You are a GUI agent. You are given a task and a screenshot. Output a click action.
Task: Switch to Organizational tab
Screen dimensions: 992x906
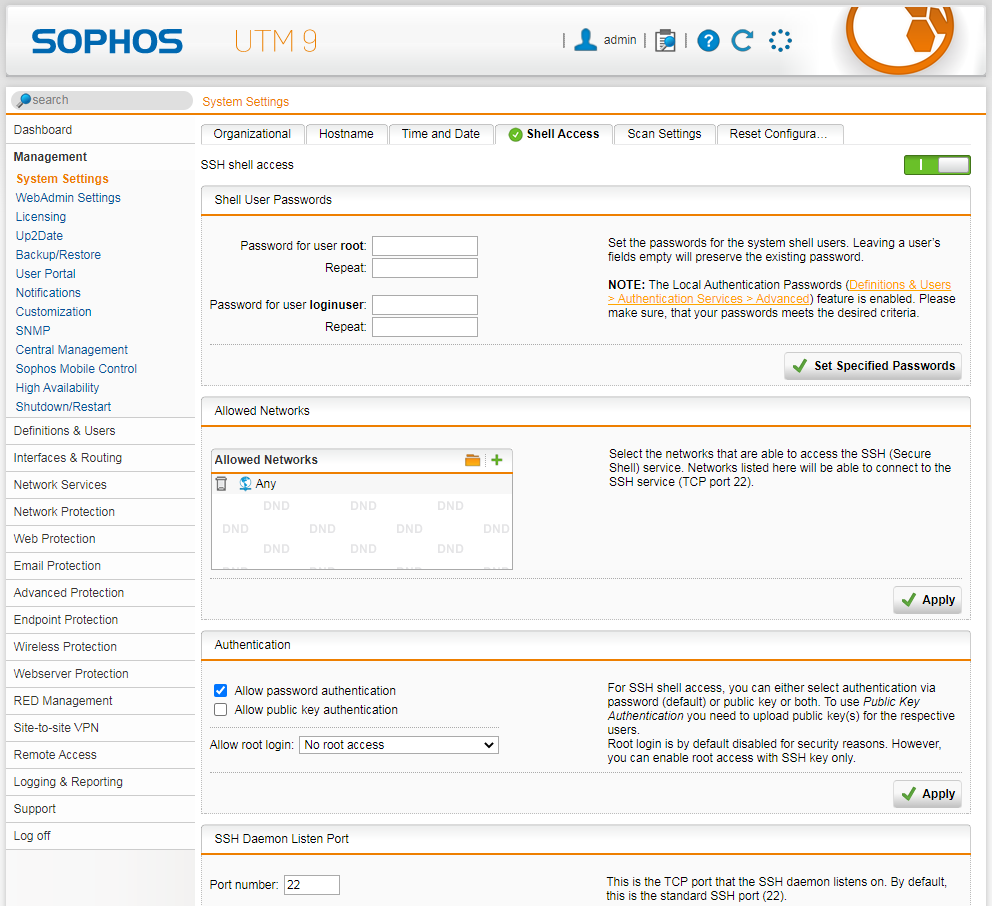pyautogui.click(x=252, y=134)
